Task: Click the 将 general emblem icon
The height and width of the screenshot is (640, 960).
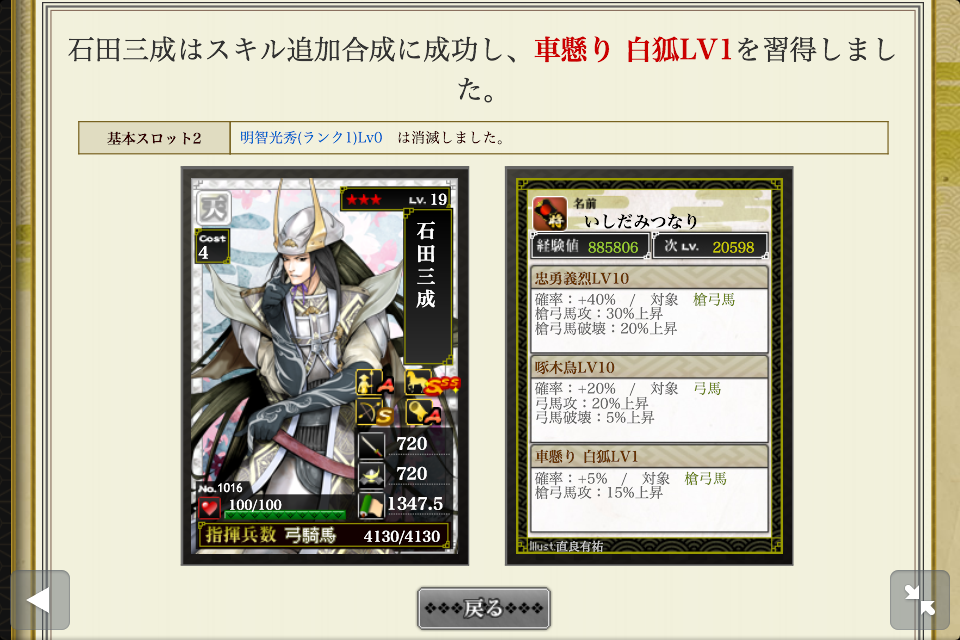Action: coord(550,213)
